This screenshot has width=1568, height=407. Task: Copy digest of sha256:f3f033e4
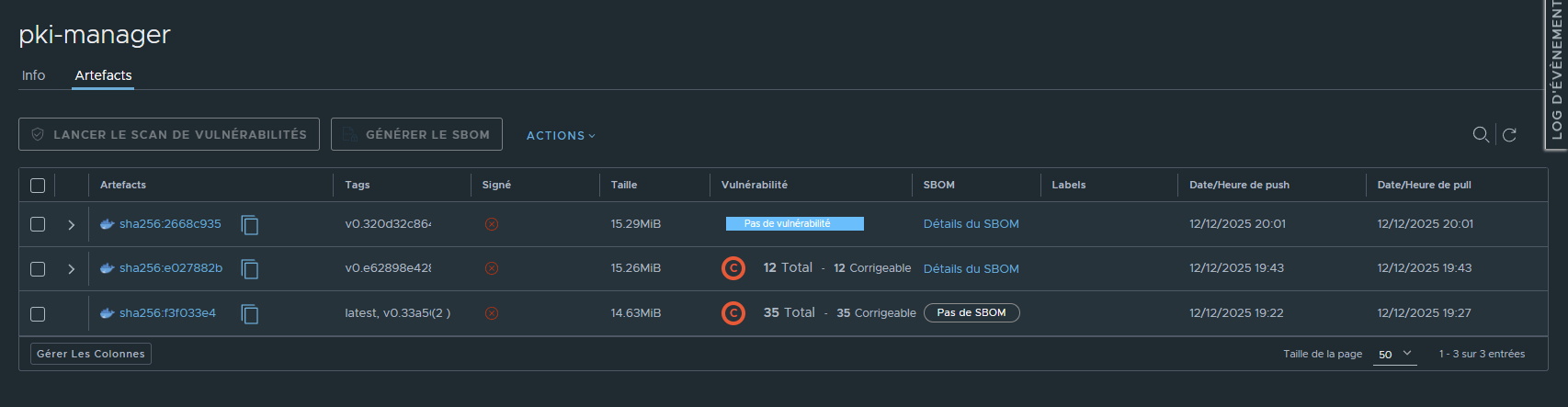(250, 314)
